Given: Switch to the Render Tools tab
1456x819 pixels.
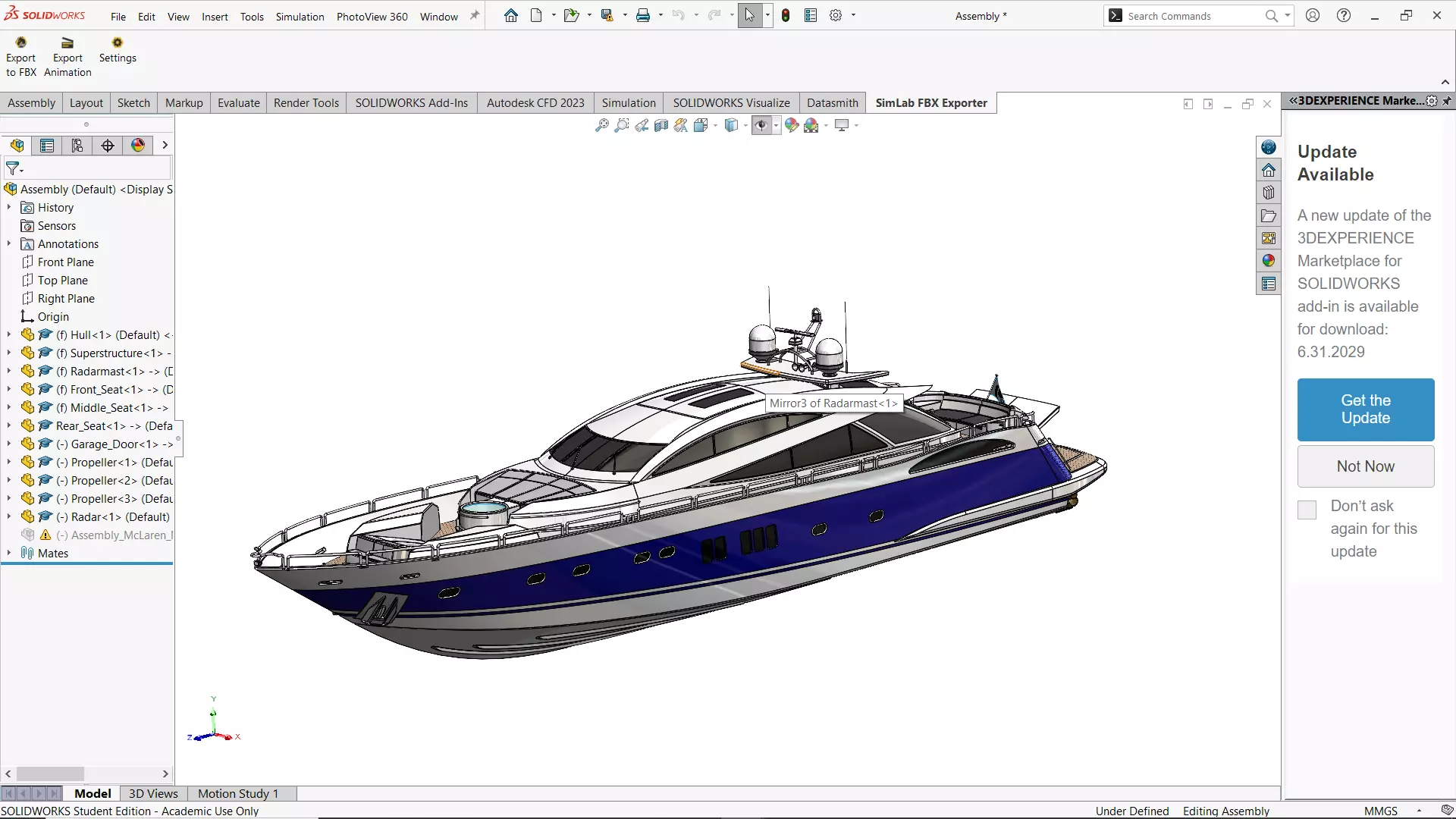Looking at the screenshot, I should click(306, 103).
